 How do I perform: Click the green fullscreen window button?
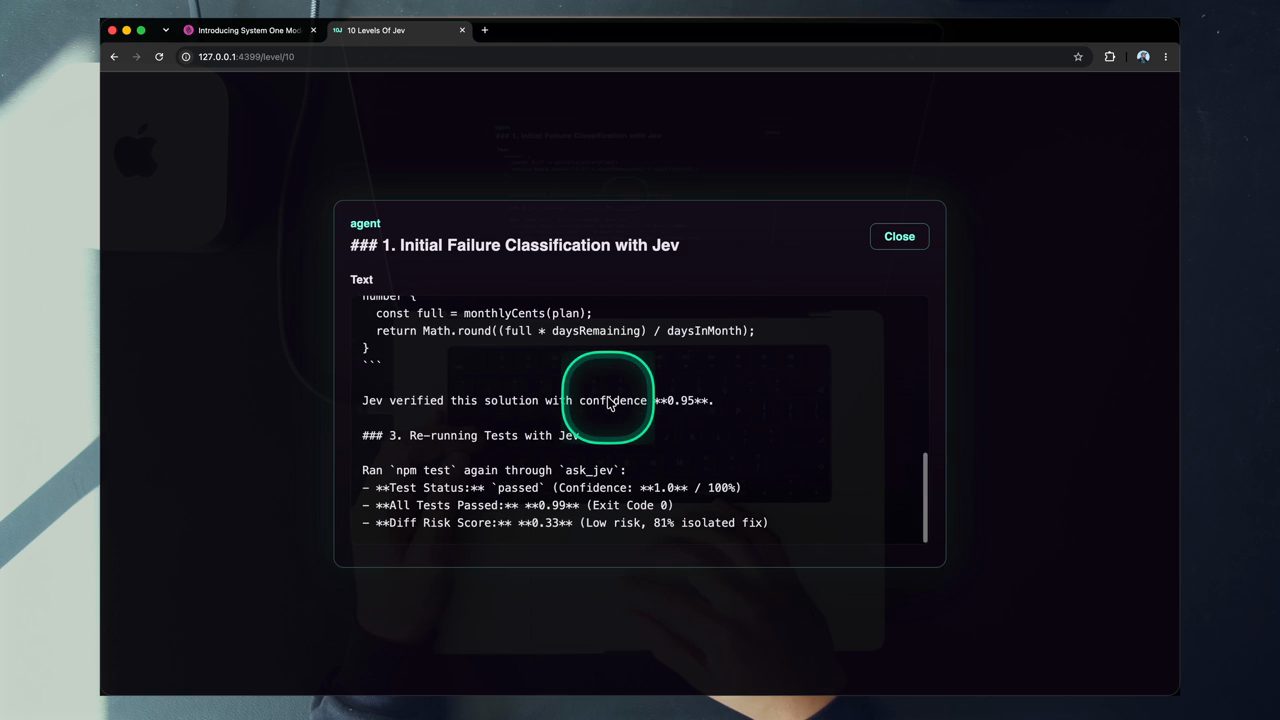coord(141,30)
